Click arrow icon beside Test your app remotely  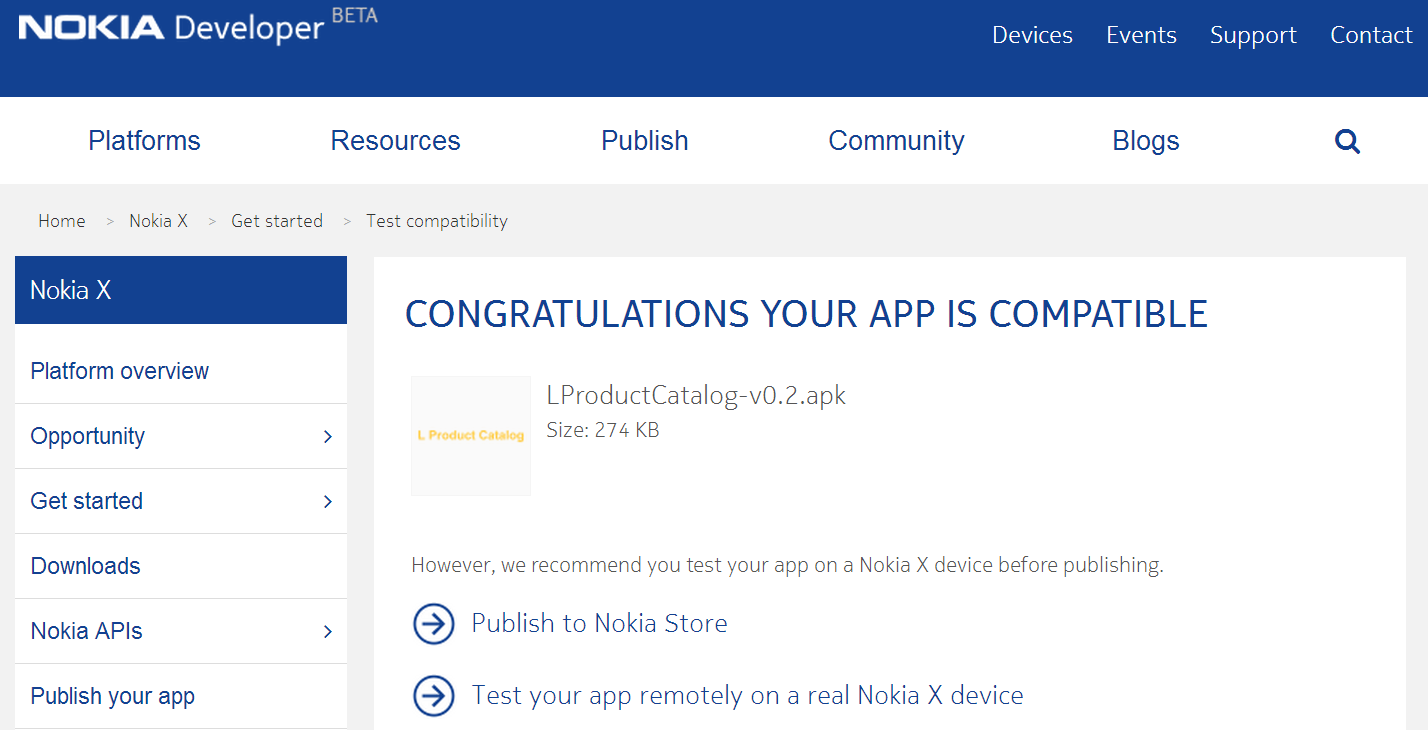point(434,695)
